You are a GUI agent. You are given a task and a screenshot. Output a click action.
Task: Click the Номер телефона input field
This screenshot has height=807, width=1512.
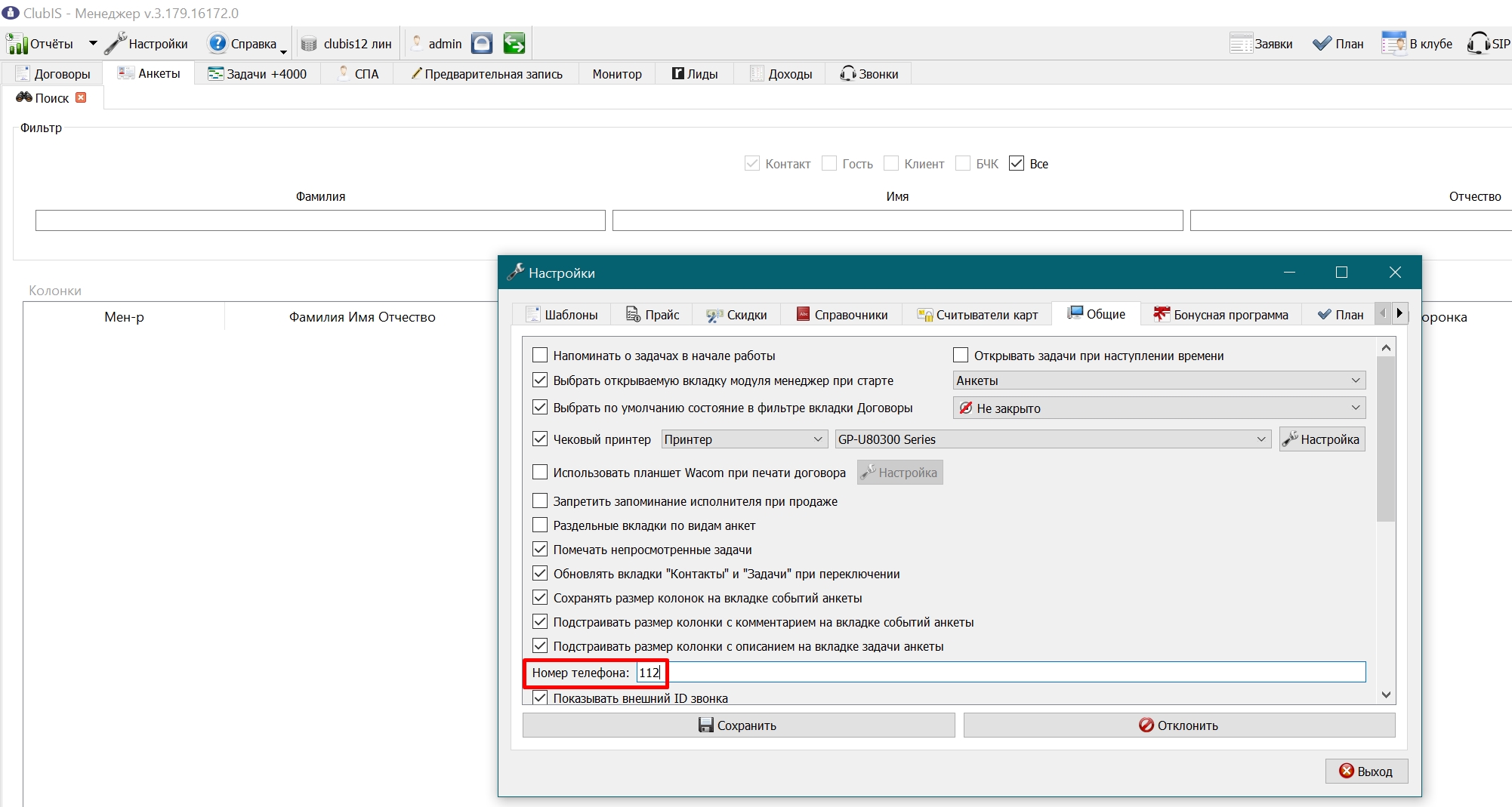pyautogui.click(x=1001, y=672)
